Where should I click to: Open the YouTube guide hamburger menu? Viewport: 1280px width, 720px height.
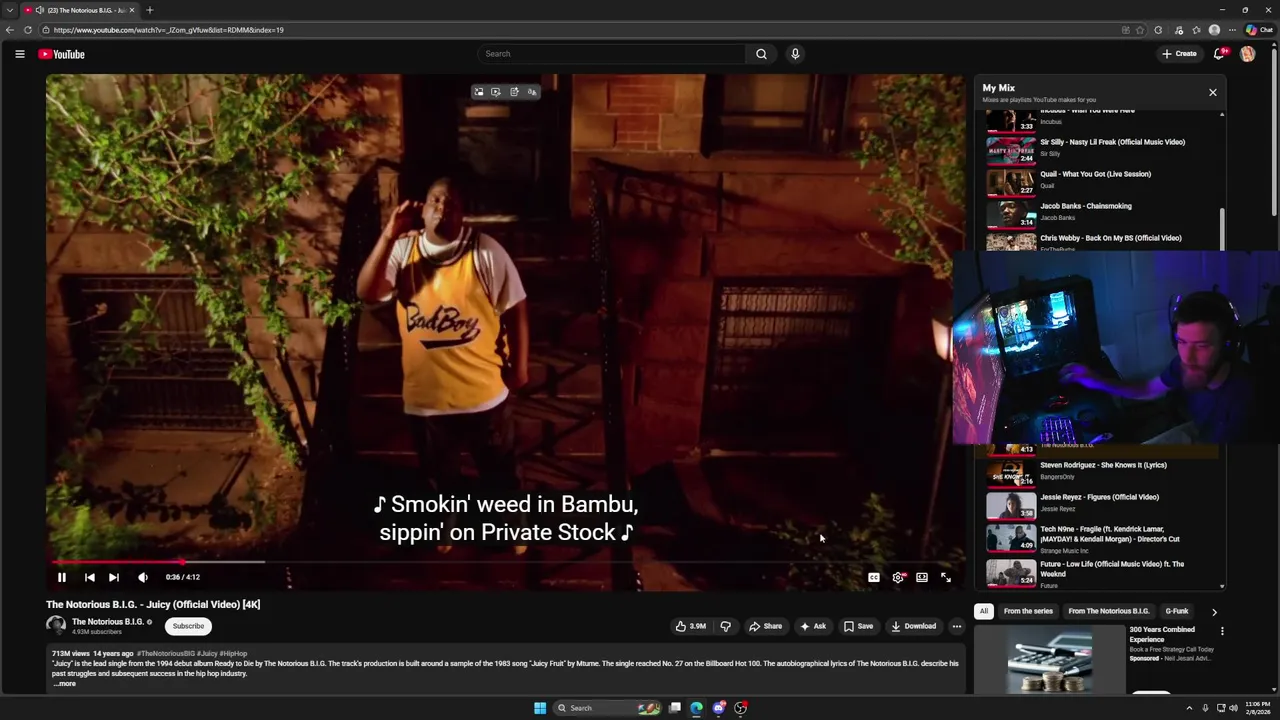tap(19, 54)
